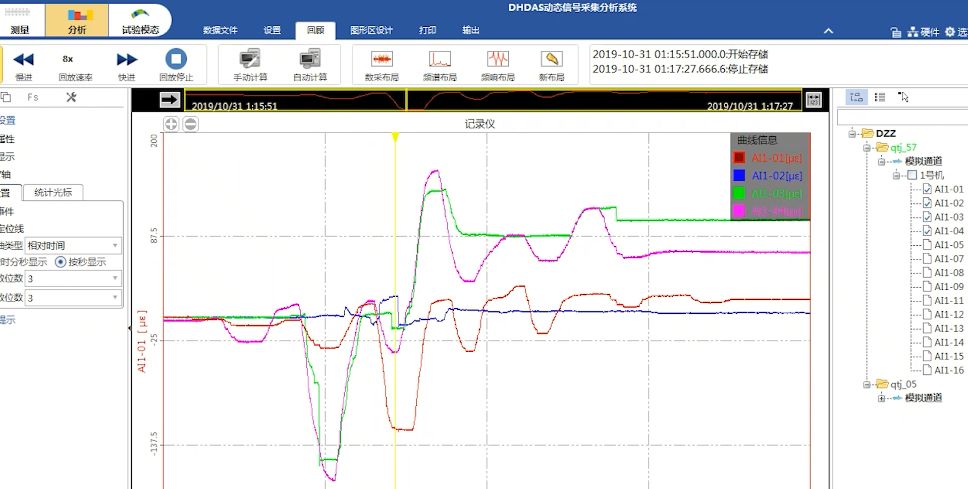This screenshot has height=489, width=968.
Task: Uncheck channel AI1-02 checkbox
Action: click(927, 203)
